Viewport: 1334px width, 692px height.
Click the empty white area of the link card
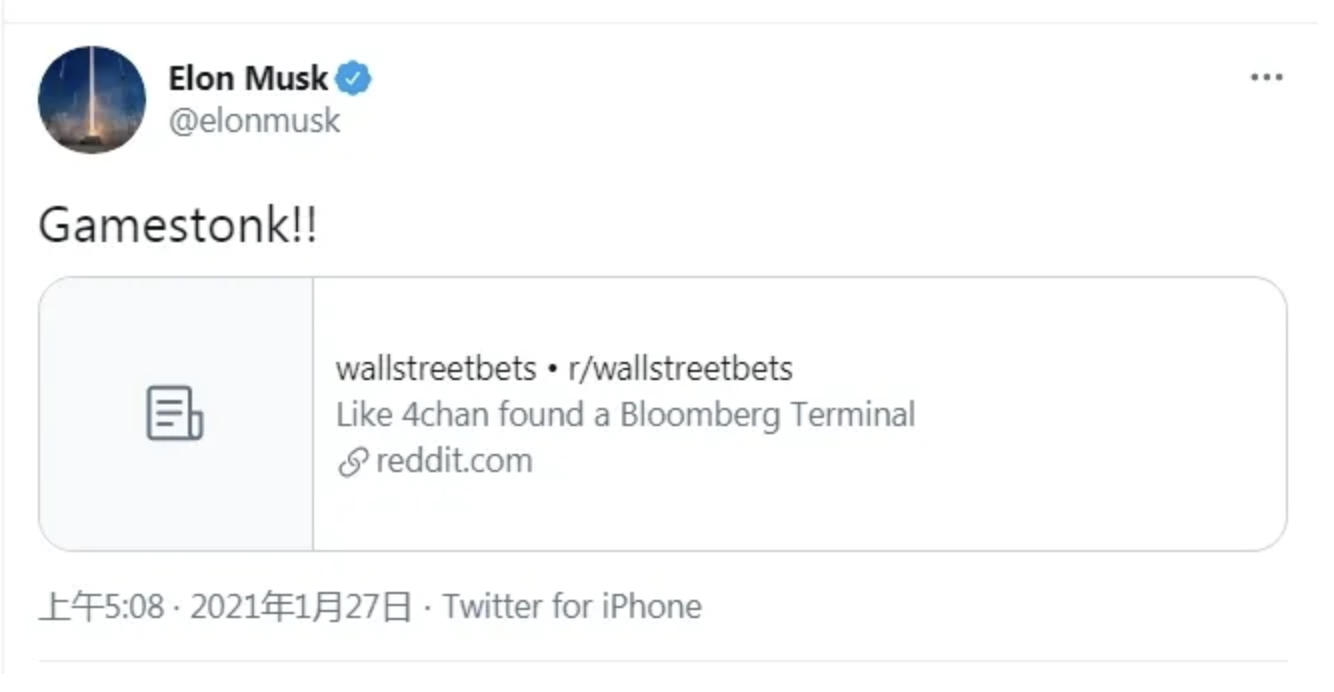(1050, 480)
